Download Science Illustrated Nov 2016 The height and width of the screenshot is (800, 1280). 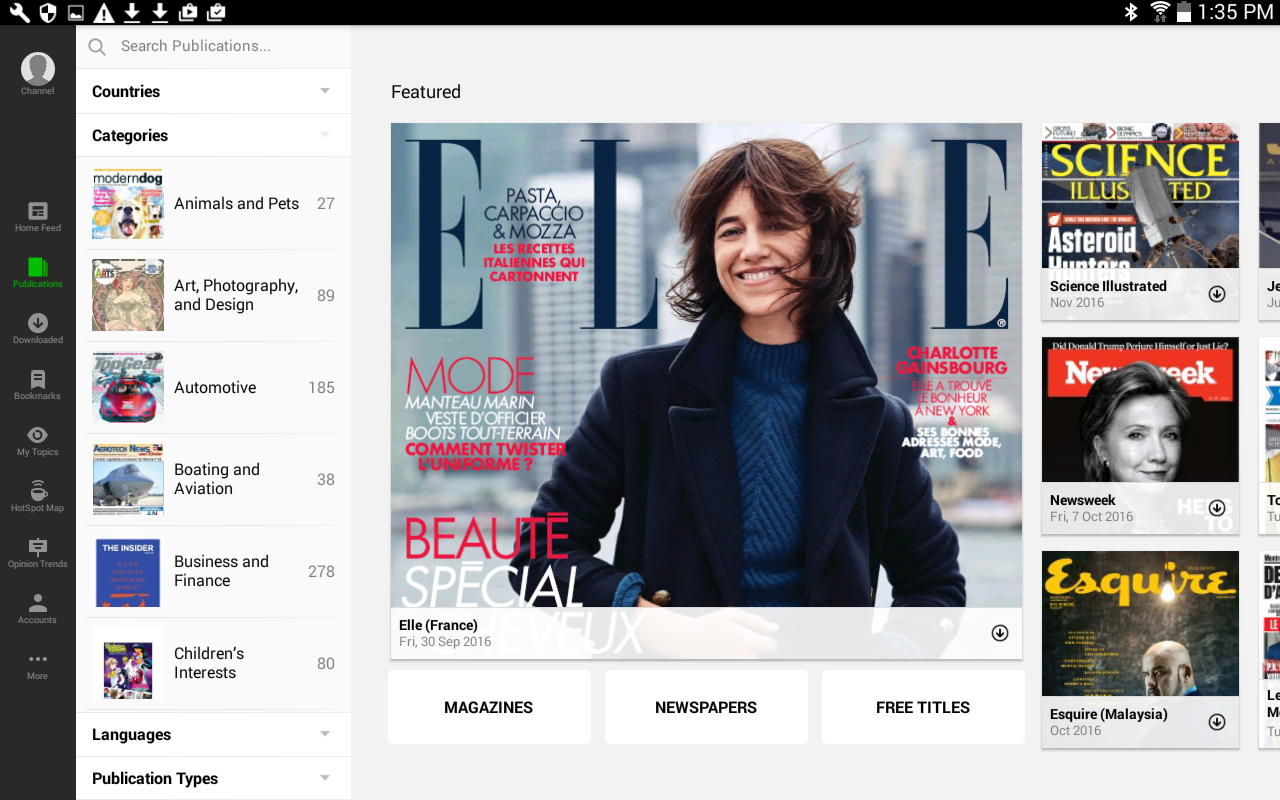[x=1217, y=293]
